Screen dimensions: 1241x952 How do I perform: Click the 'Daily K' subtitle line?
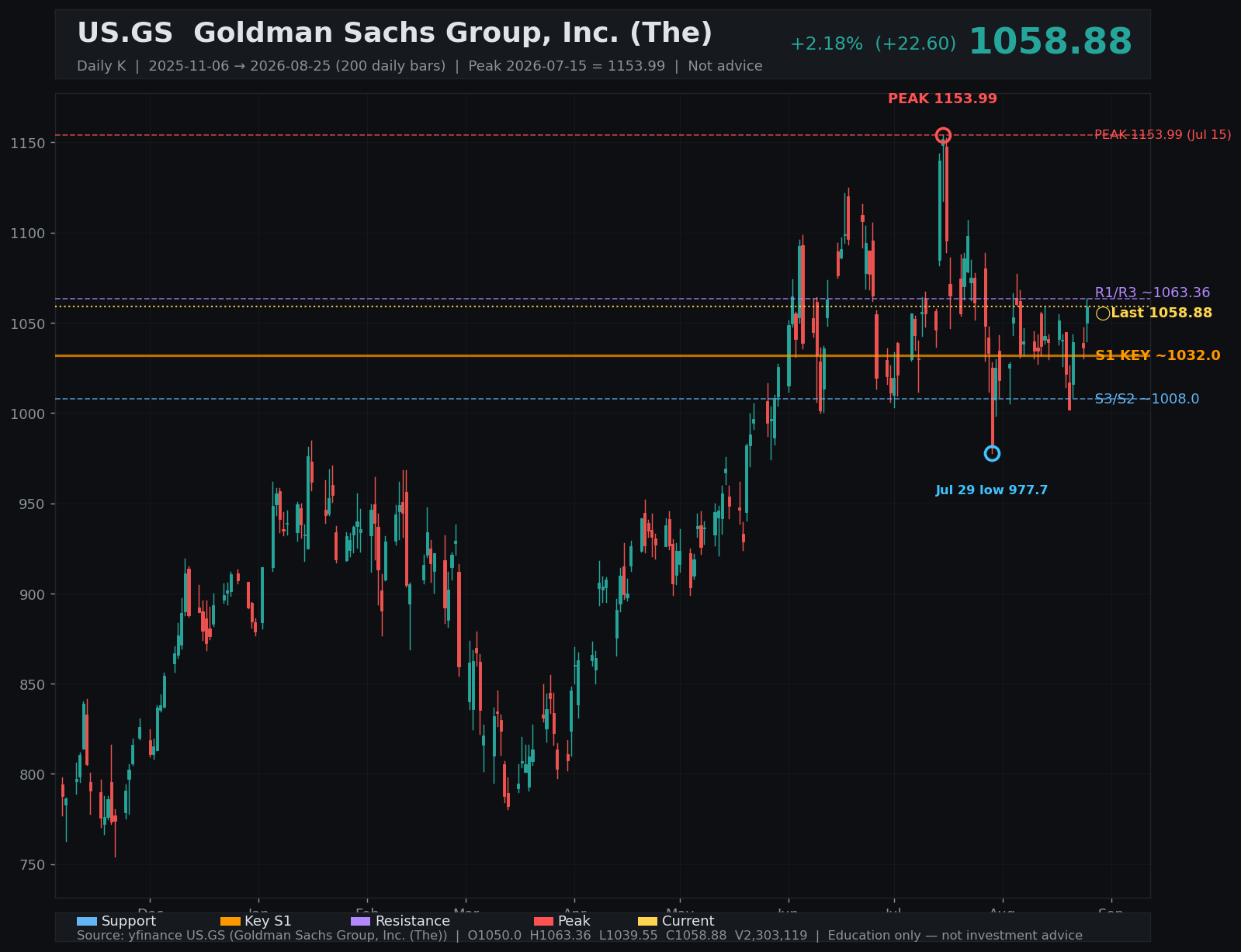pyautogui.click(x=420, y=67)
